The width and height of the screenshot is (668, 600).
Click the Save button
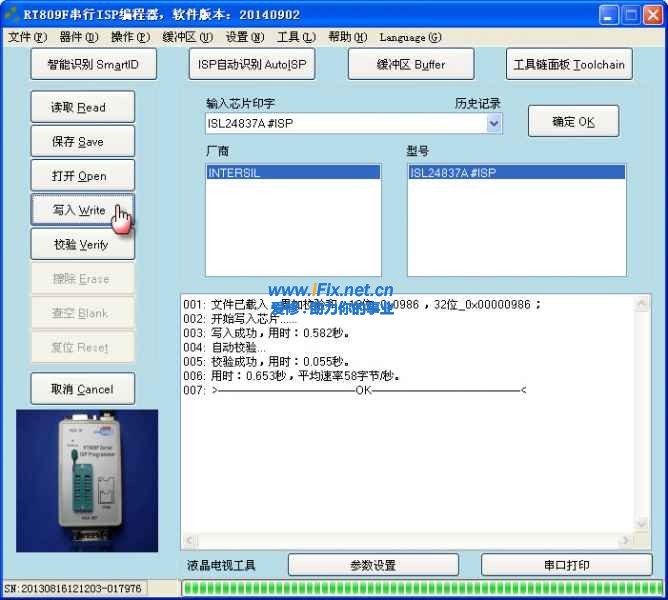pyautogui.click(x=79, y=142)
